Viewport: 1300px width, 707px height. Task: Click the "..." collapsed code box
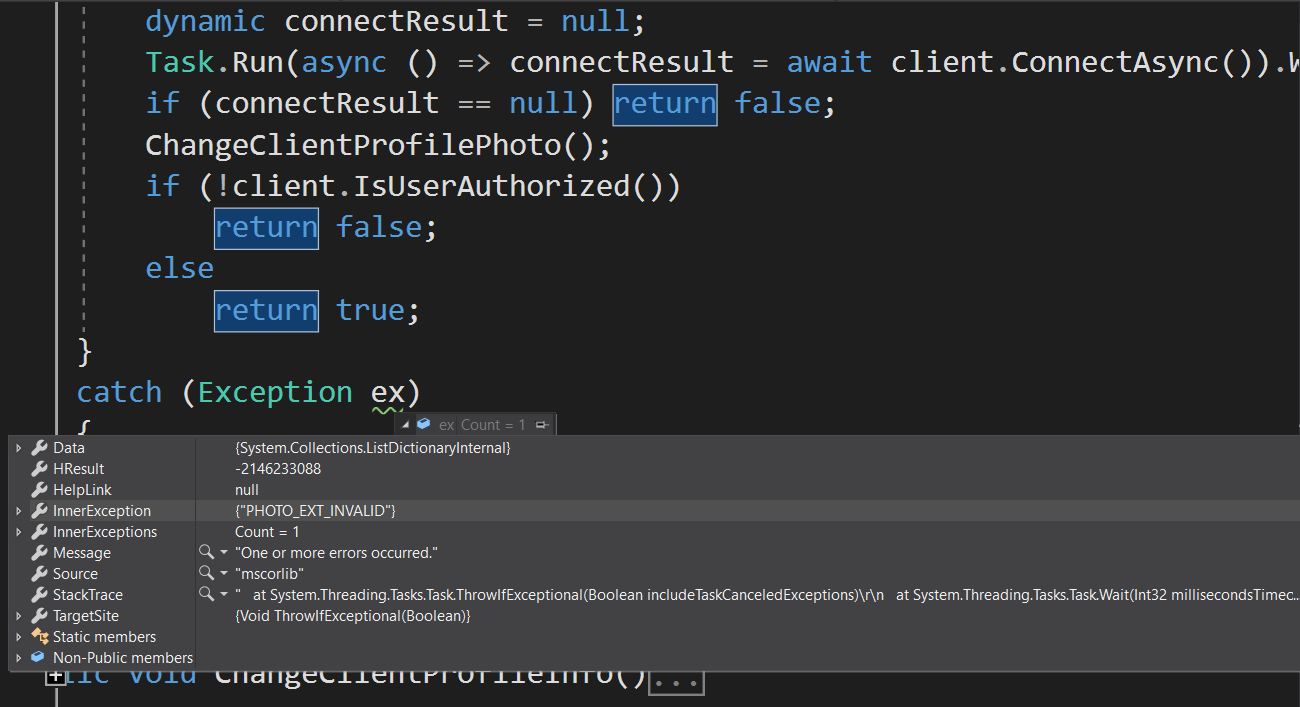pyautogui.click(x=677, y=682)
